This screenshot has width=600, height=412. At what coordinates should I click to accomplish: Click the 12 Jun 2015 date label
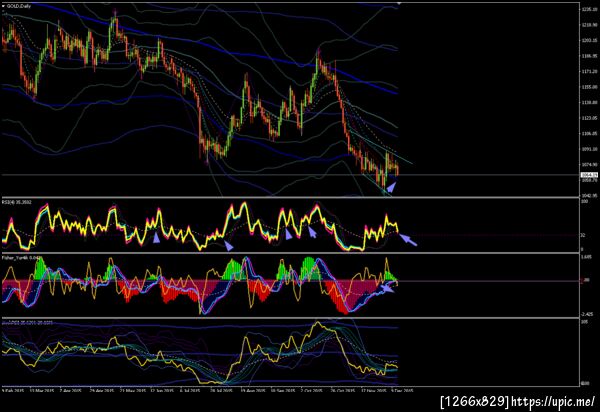click(161, 391)
